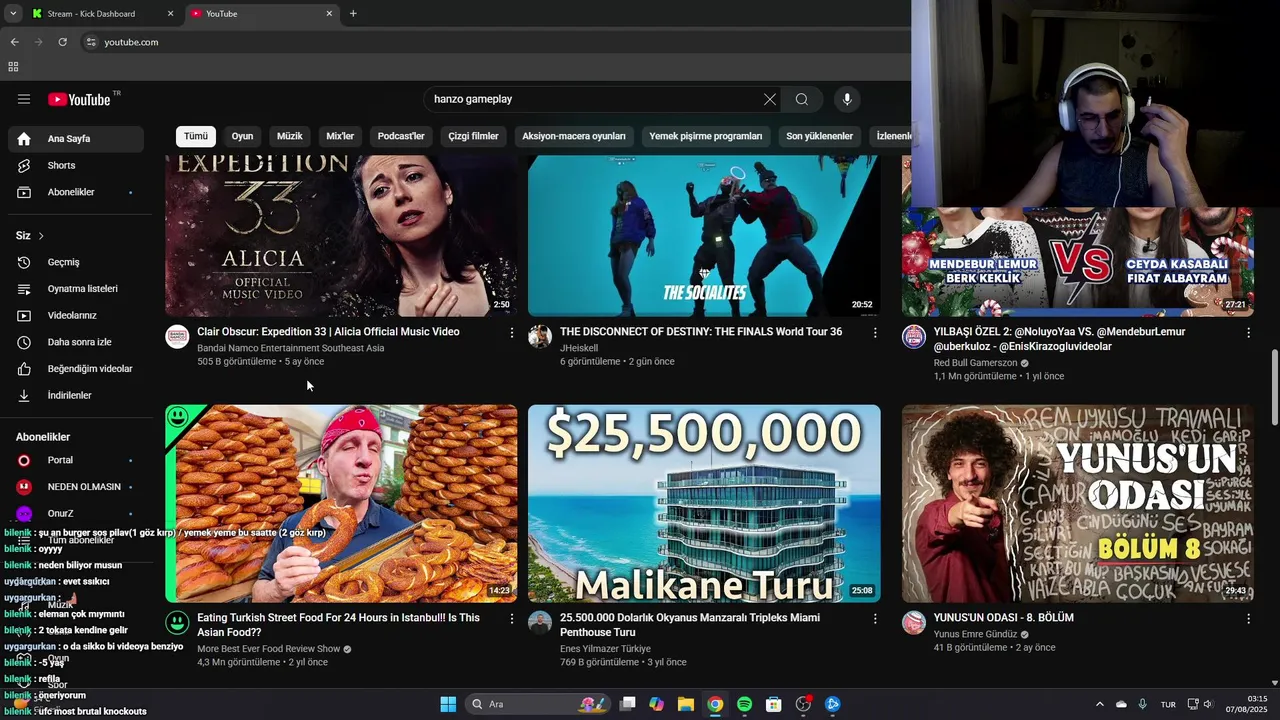1280x720 pixels.
Task: Click the simit street food thumbnail
Action: 341,503
